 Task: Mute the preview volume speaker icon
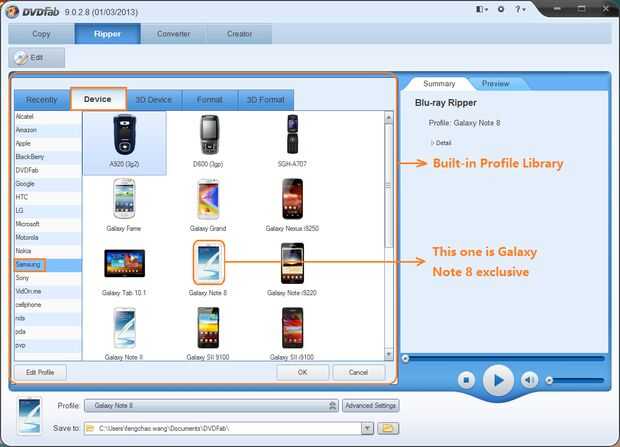pos(529,380)
